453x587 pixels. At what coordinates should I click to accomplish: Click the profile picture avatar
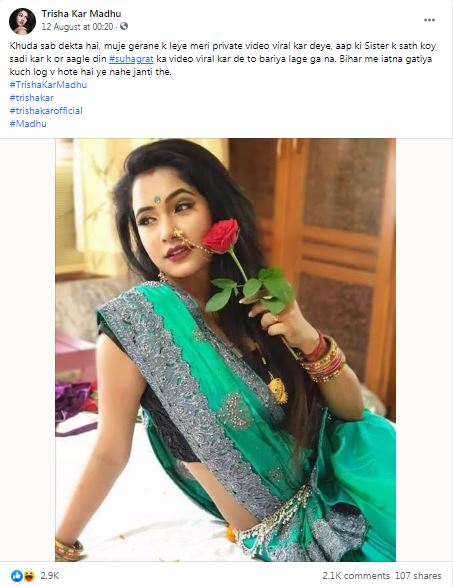(x=22, y=21)
